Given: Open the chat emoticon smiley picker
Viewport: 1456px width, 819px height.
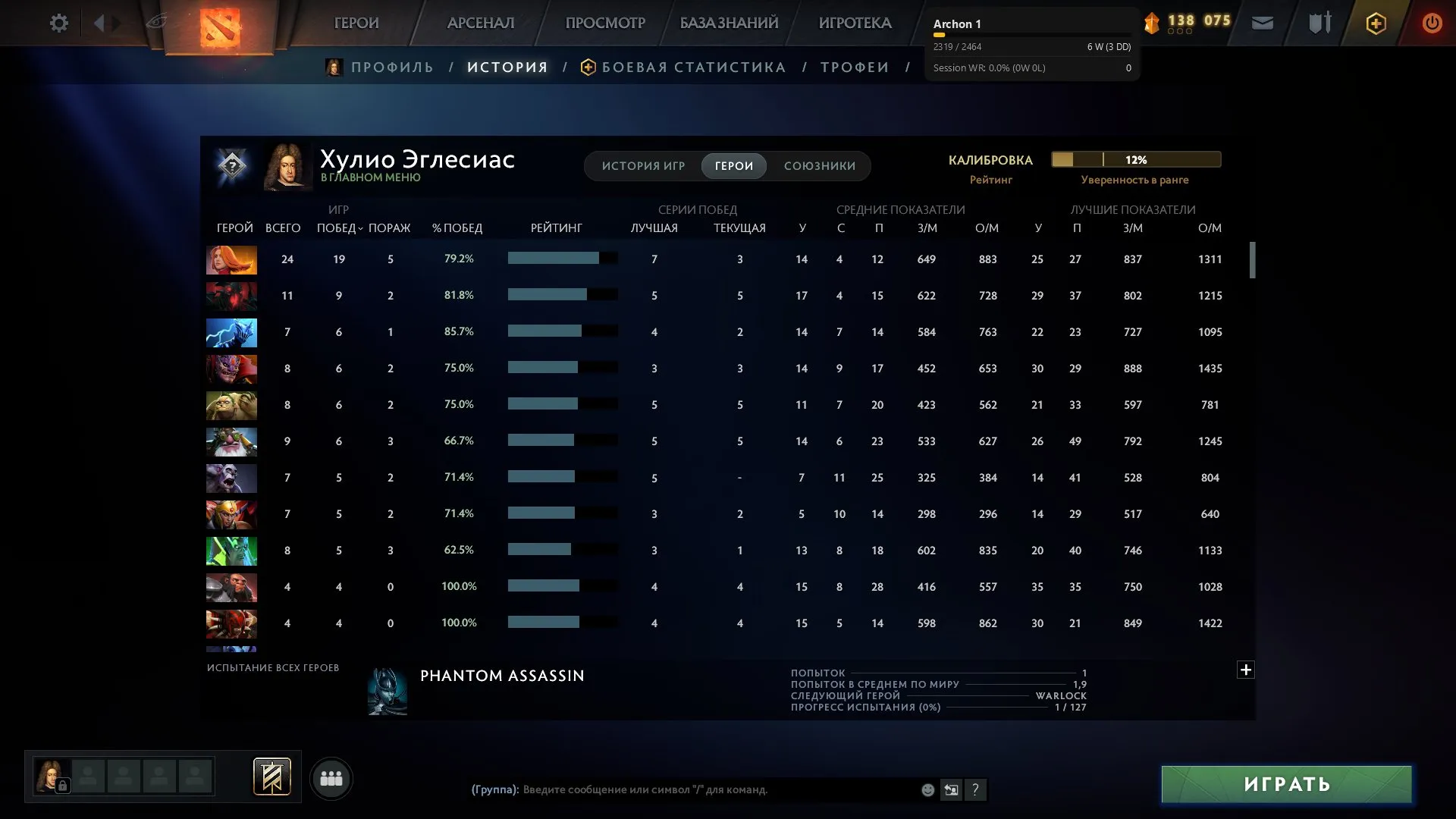Looking at the screenshot, I should (x=927, y=789).
